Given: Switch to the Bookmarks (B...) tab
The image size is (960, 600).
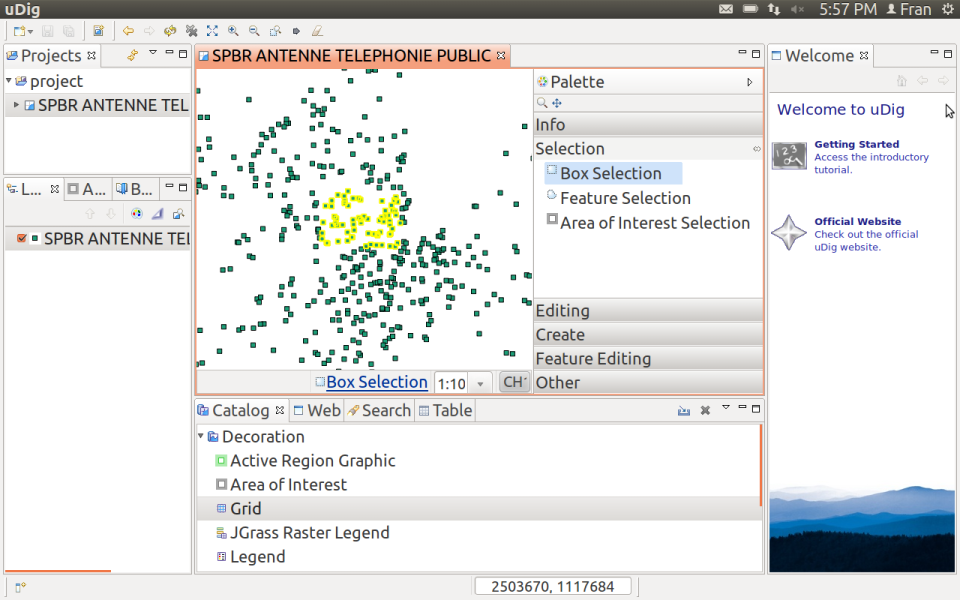Looking at the screenshot, I should (134, 189).
